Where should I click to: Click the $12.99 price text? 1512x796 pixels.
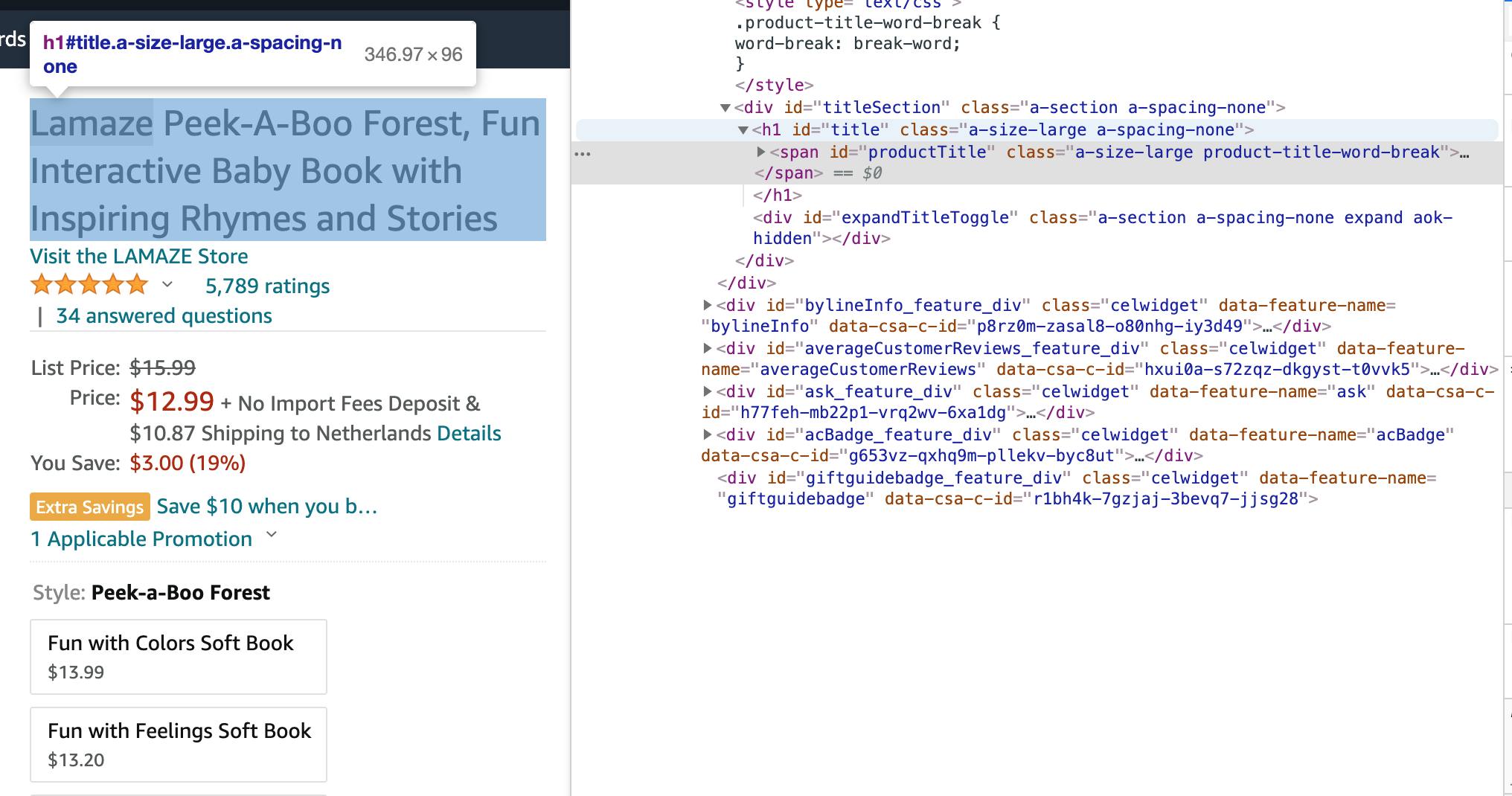pos(172,401)
